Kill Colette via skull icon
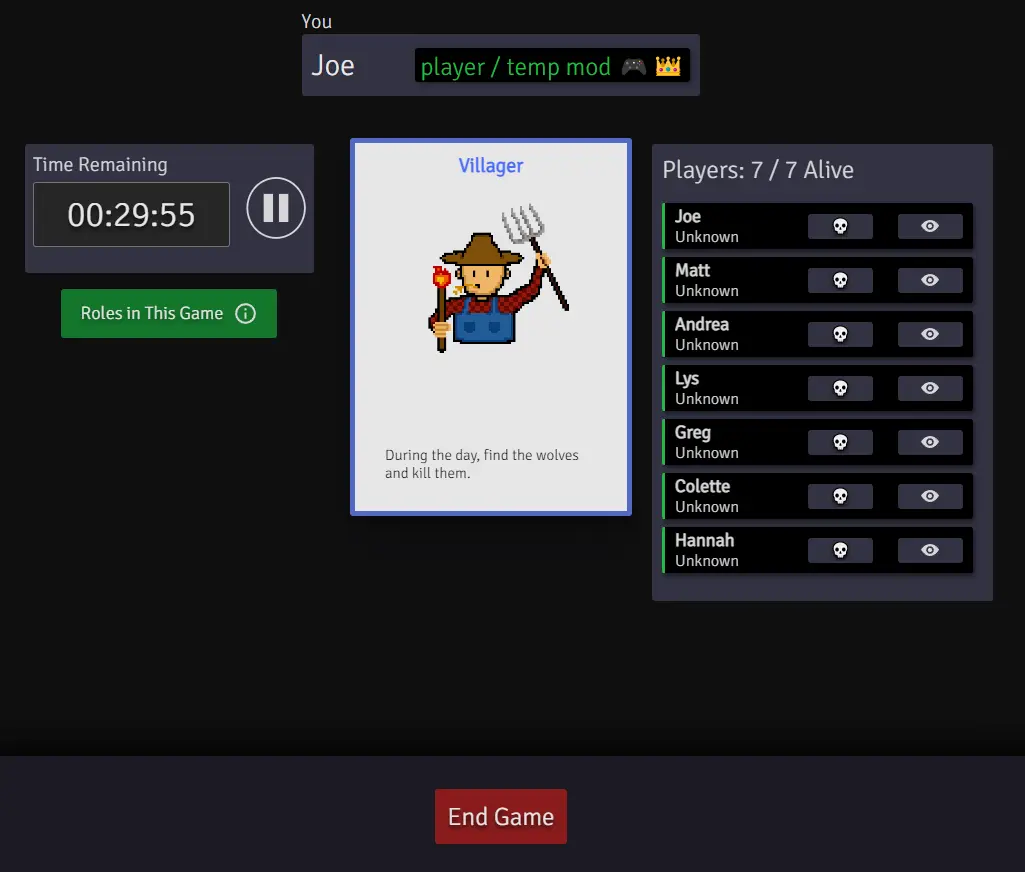1025x872 pixels. 840,497
